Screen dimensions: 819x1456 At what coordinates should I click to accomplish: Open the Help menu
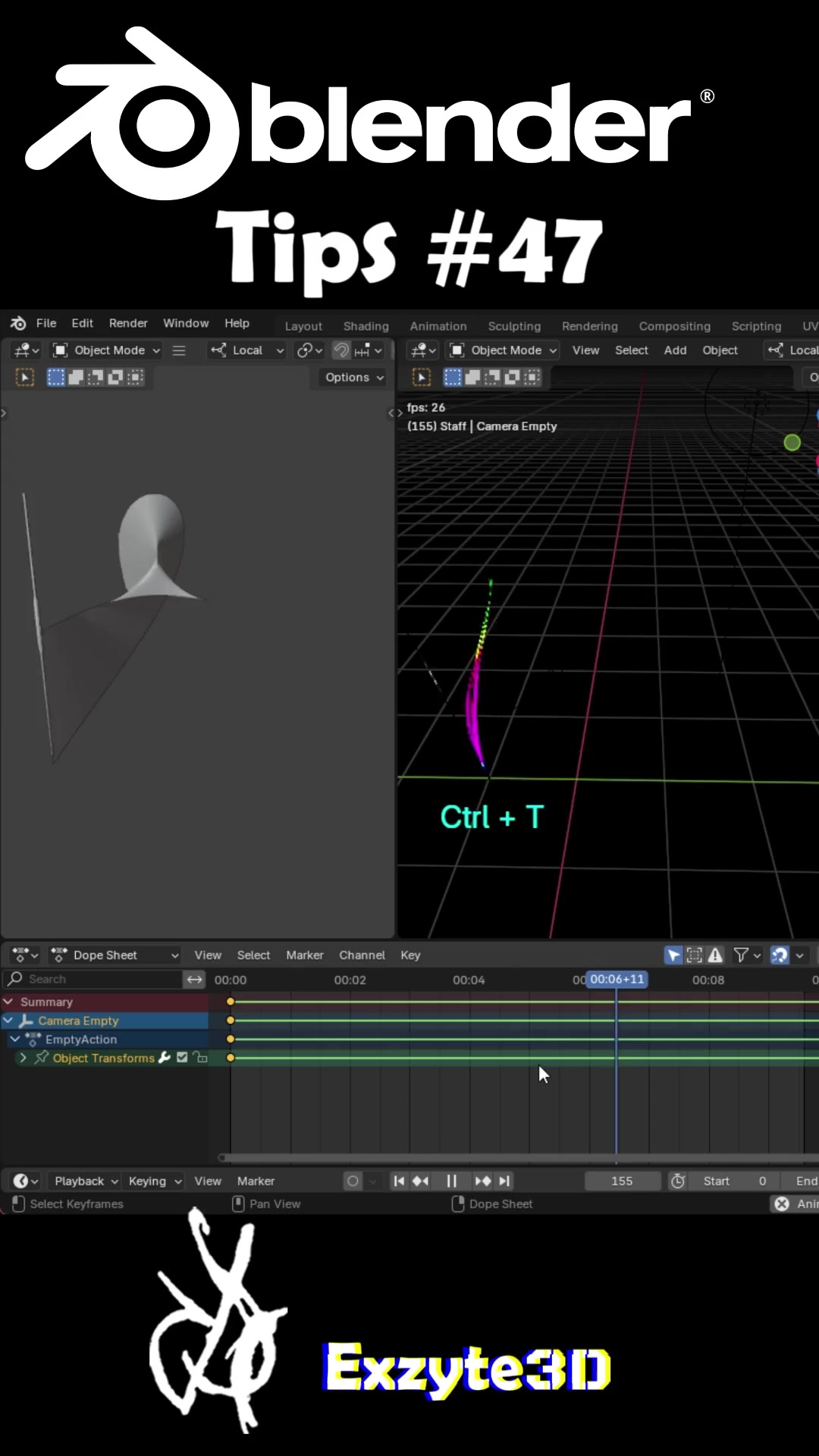[237, 323]
